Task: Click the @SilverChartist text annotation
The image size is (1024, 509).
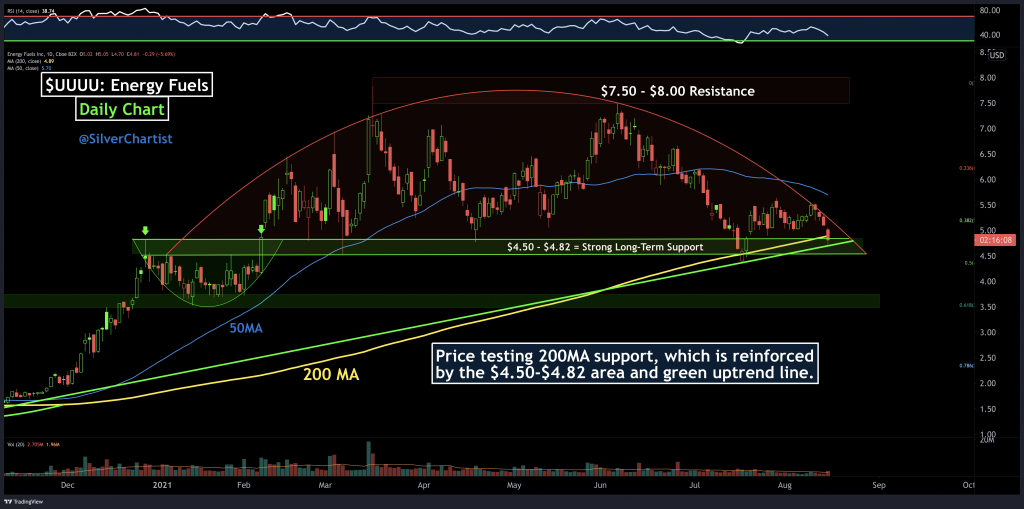Action: [x=125, y=139]
